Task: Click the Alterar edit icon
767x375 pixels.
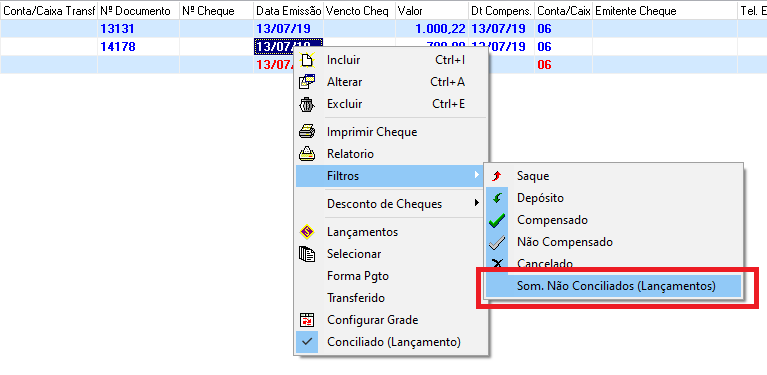Action: tap(307, 82)
